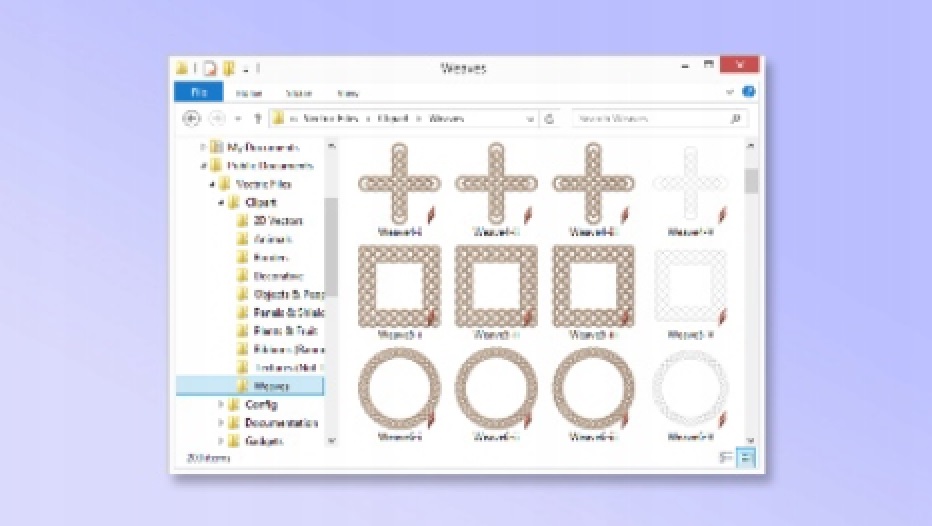Image resolution: width=932 pixels, height=526 pixels.
Task: Select the first brown ring weave thumbnail
Action: coord(399,388)
